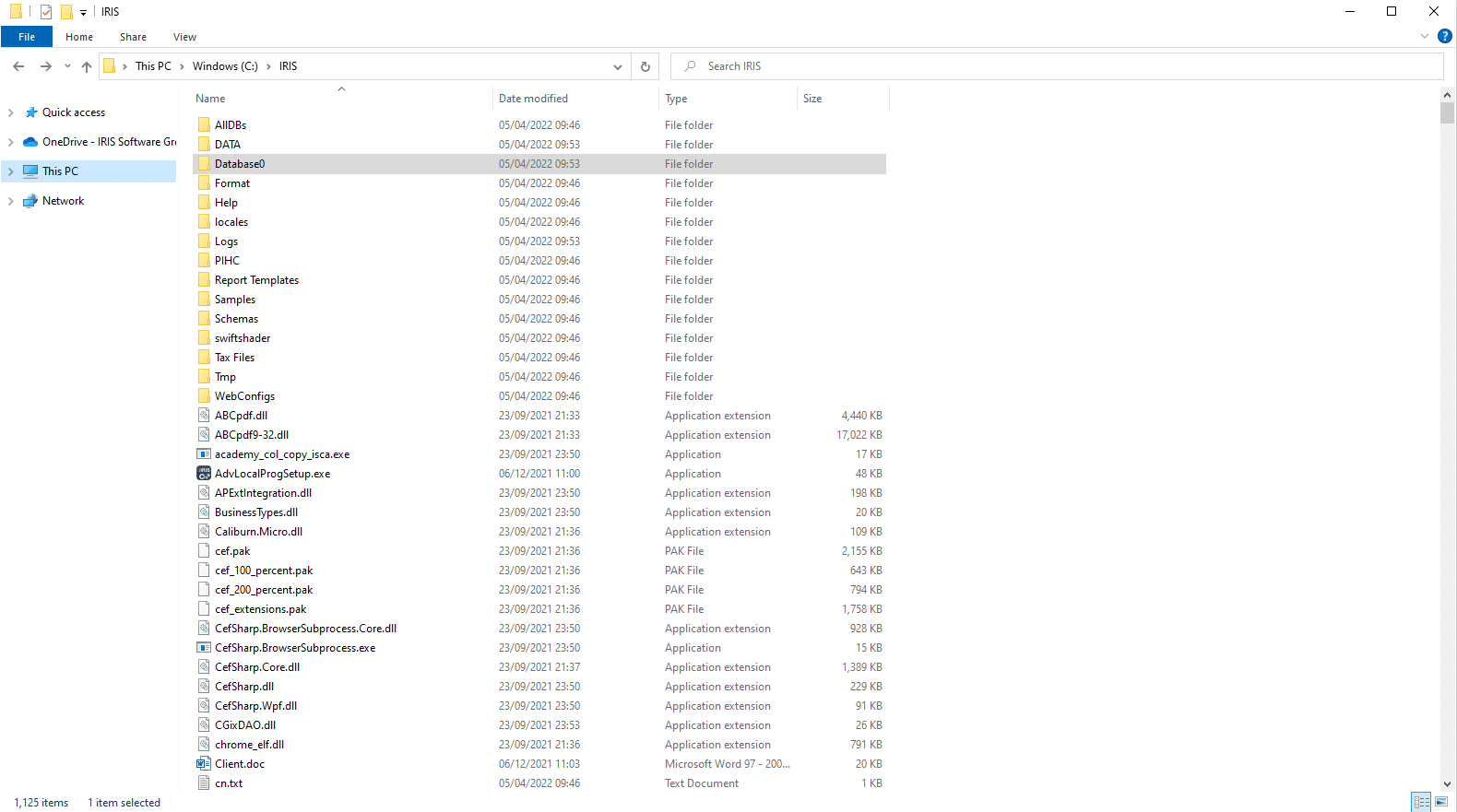Viewport: 1457px width, 812px height.
Task: Refresh the IRIS folder view
Action: [646, 66]
